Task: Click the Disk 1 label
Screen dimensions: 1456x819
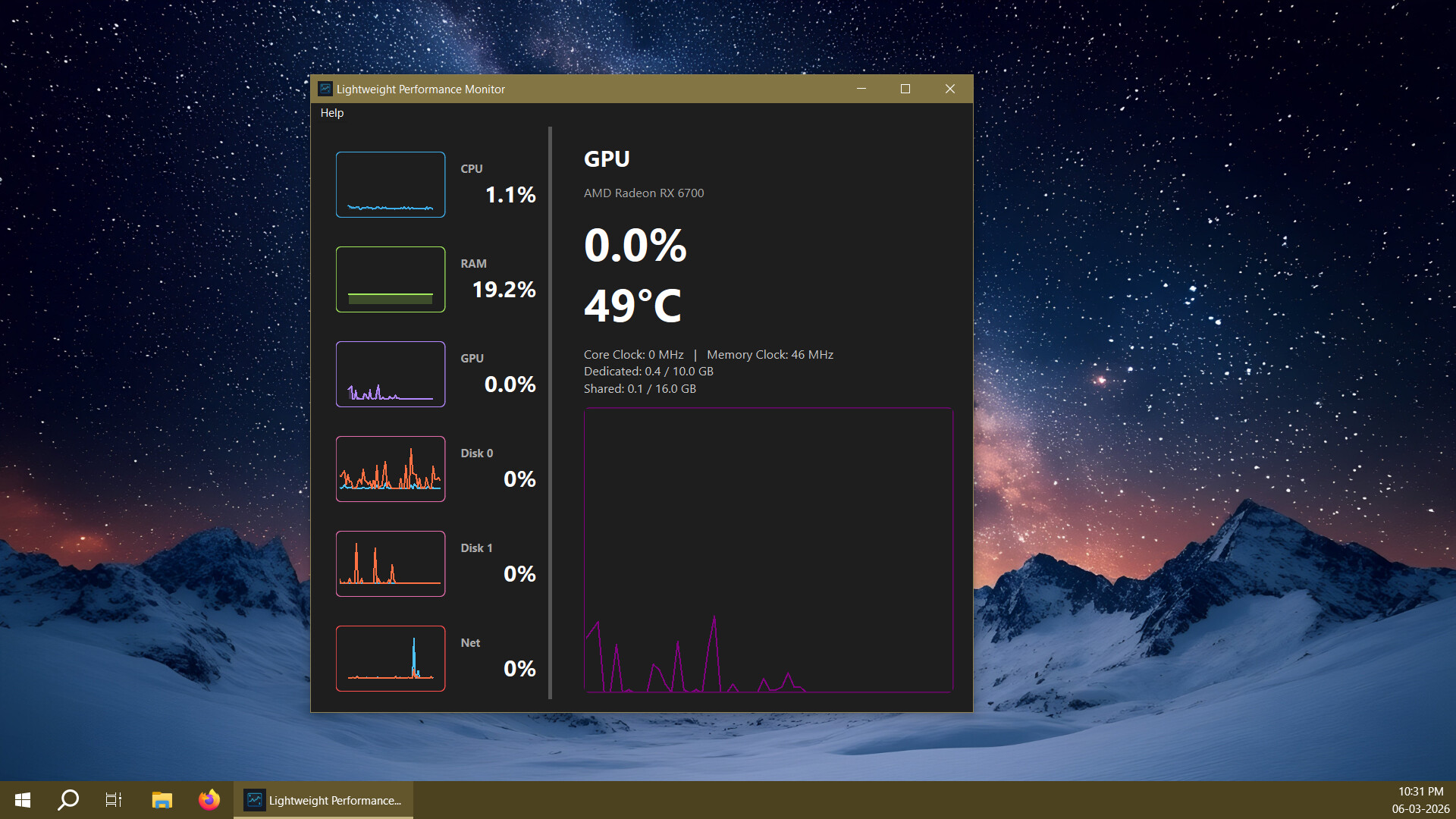Action: 477,548
